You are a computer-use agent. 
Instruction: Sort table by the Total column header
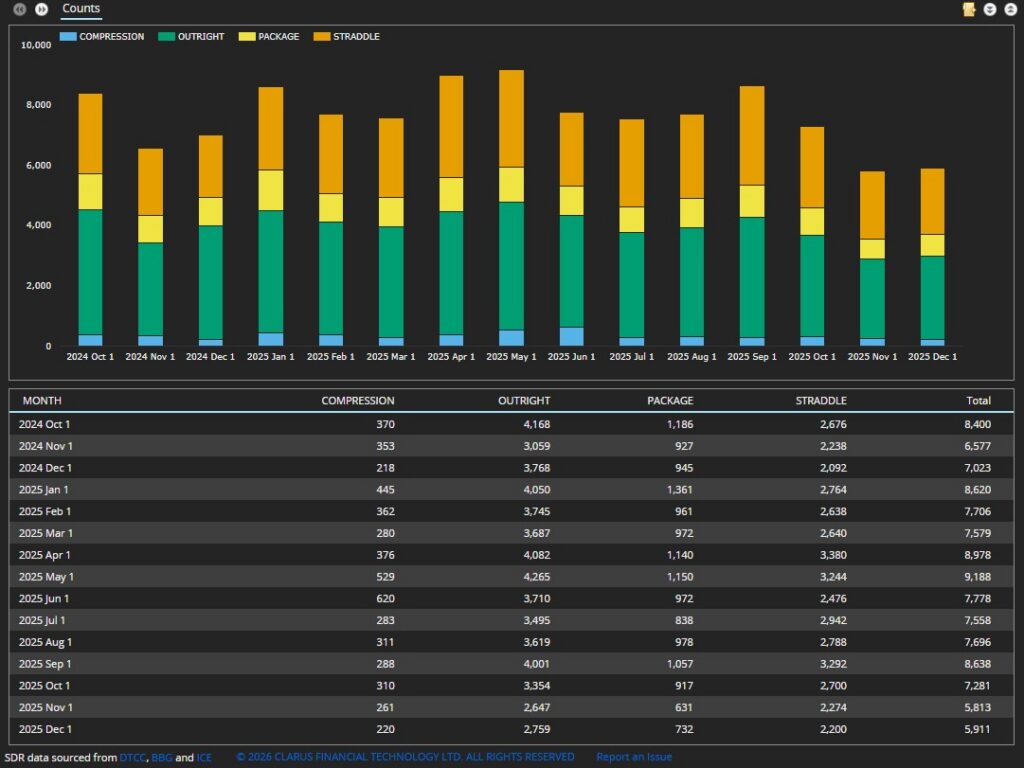[x=978, y=401]
